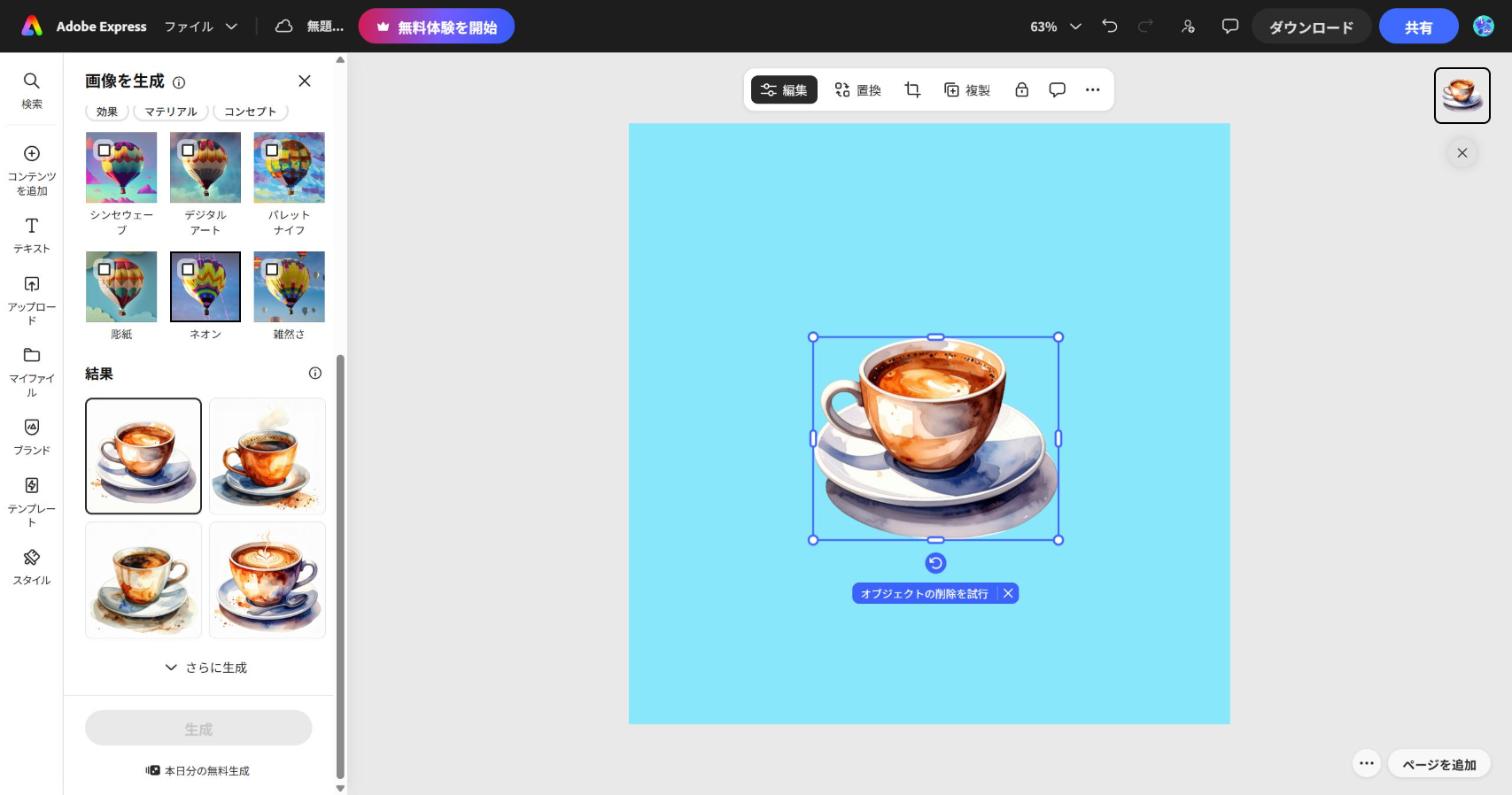This screenshot has height=795, width=1512.
Task: Open the スタイル style panel
Action: [x=31, y=566]
